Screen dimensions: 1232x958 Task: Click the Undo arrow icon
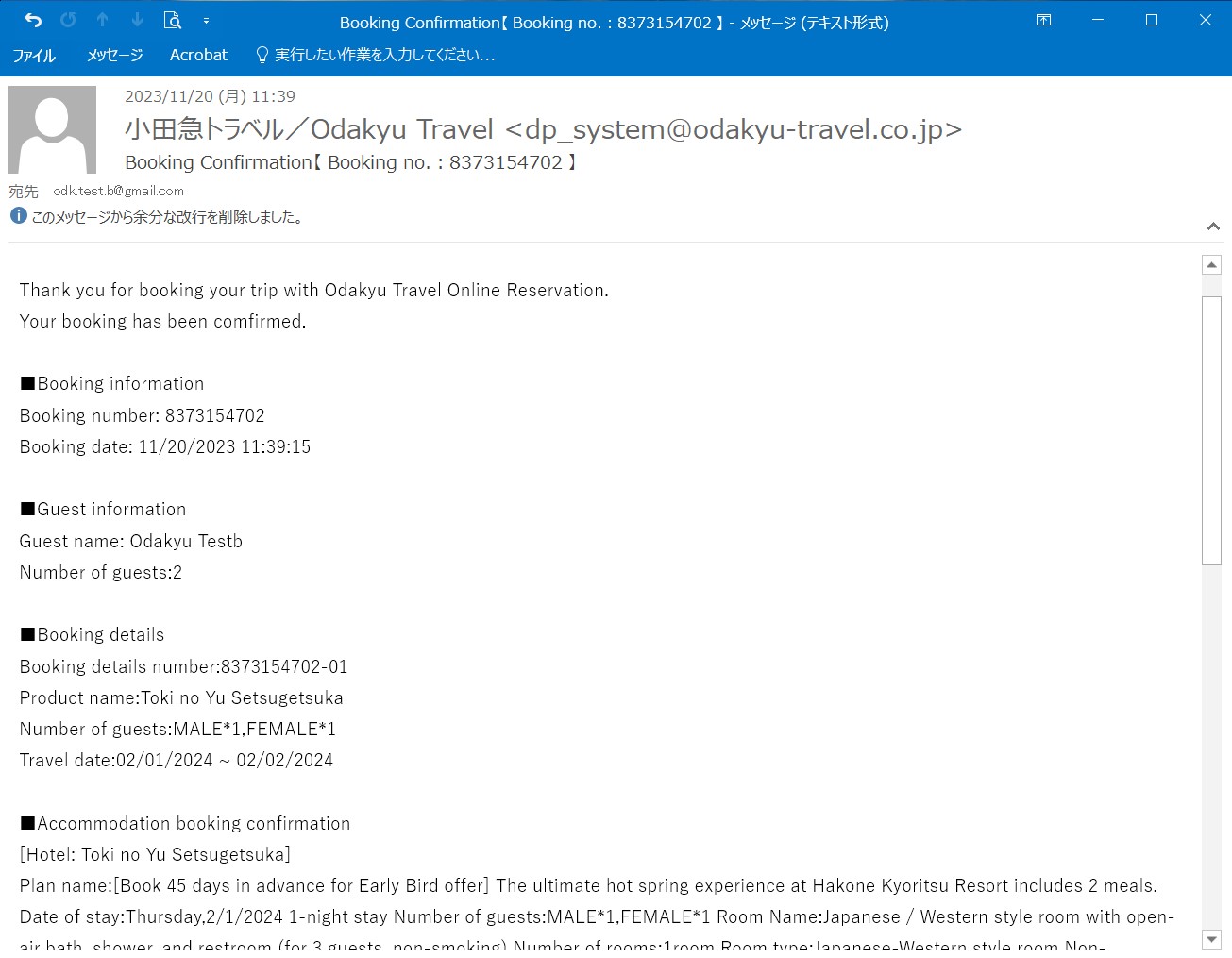(x=33, y=21)
